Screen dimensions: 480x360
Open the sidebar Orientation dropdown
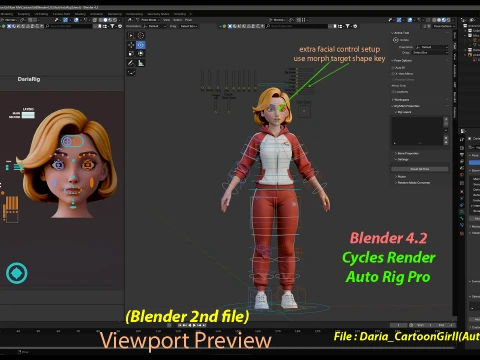tap(431, 47)
